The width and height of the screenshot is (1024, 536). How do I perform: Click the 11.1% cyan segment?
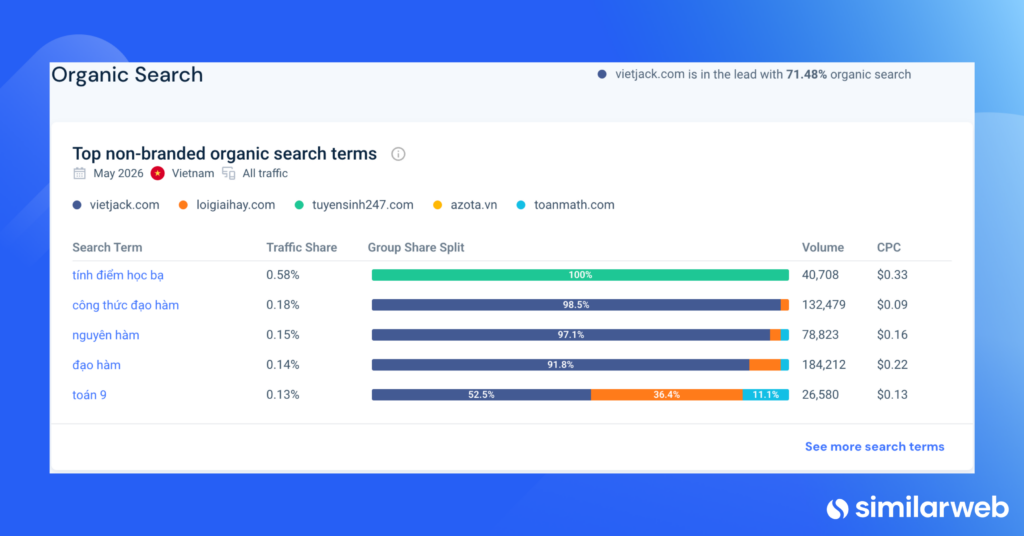click(765, 395)
